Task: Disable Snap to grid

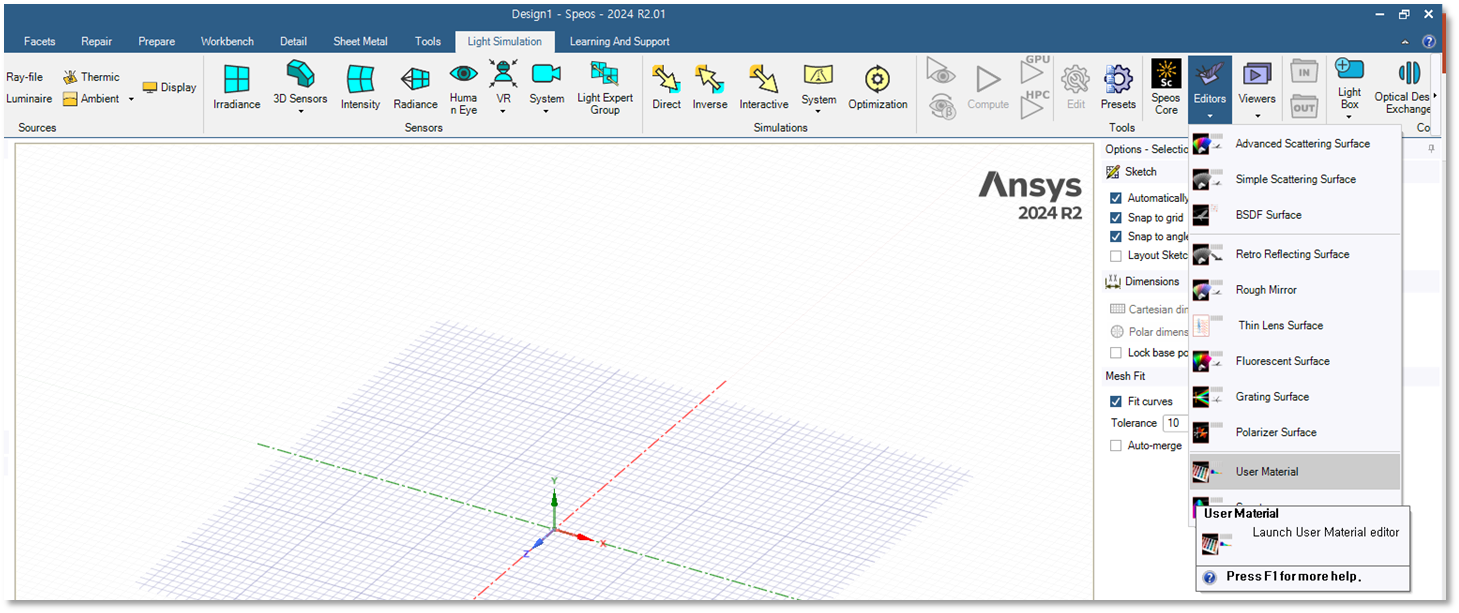Action: [x=1116, y=217]
